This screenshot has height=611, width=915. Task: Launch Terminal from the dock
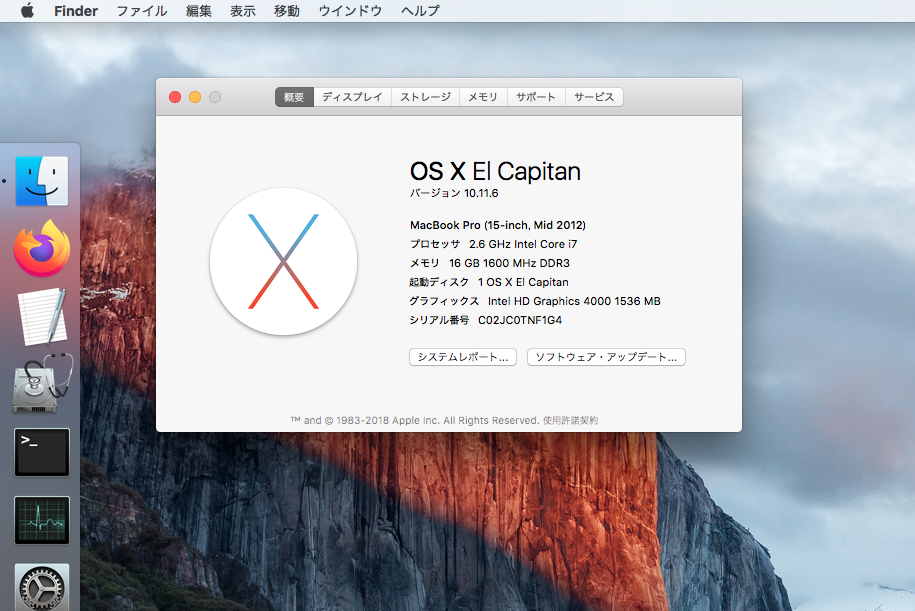[x=42, y=452]
